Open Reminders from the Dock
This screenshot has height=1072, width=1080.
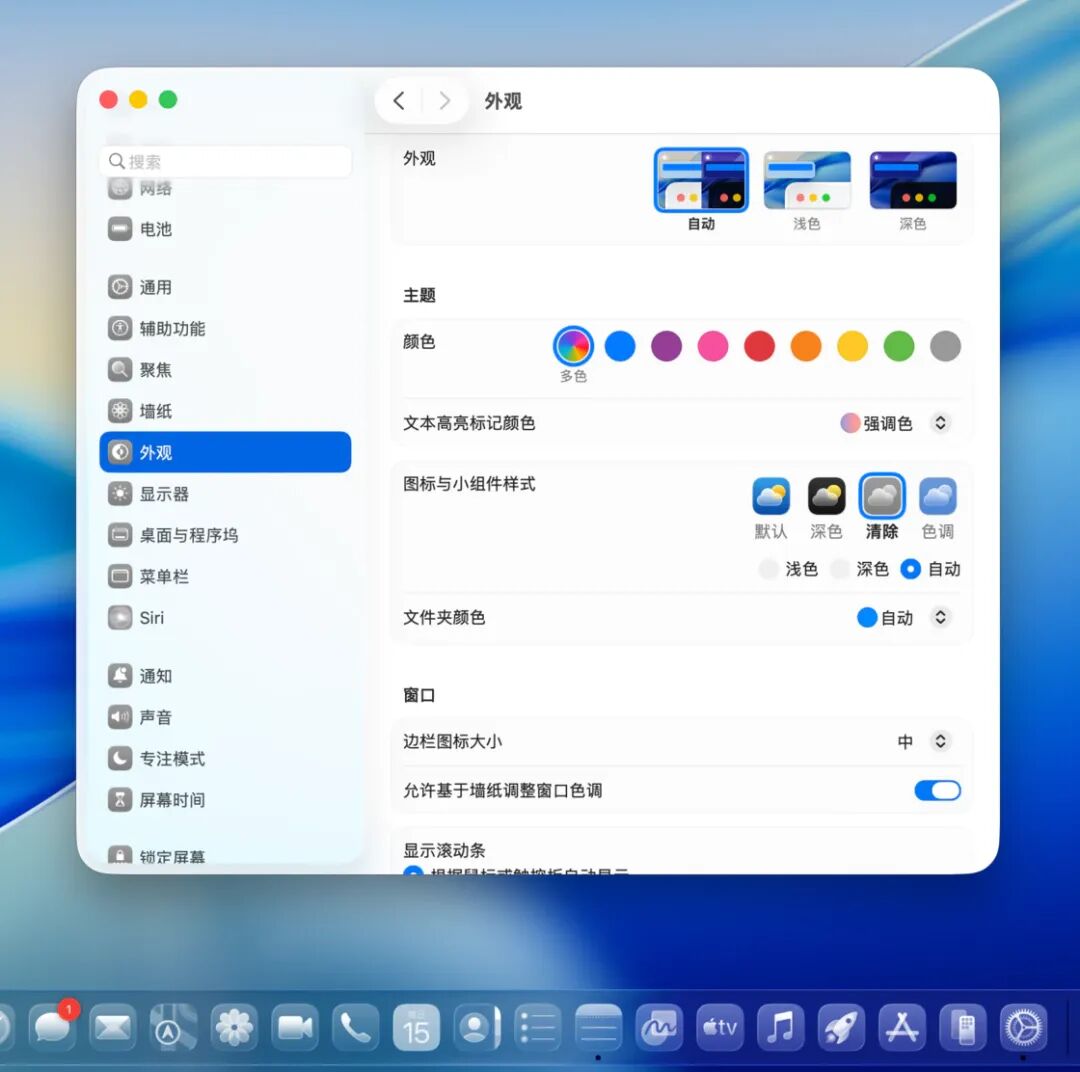[537, 1027]
